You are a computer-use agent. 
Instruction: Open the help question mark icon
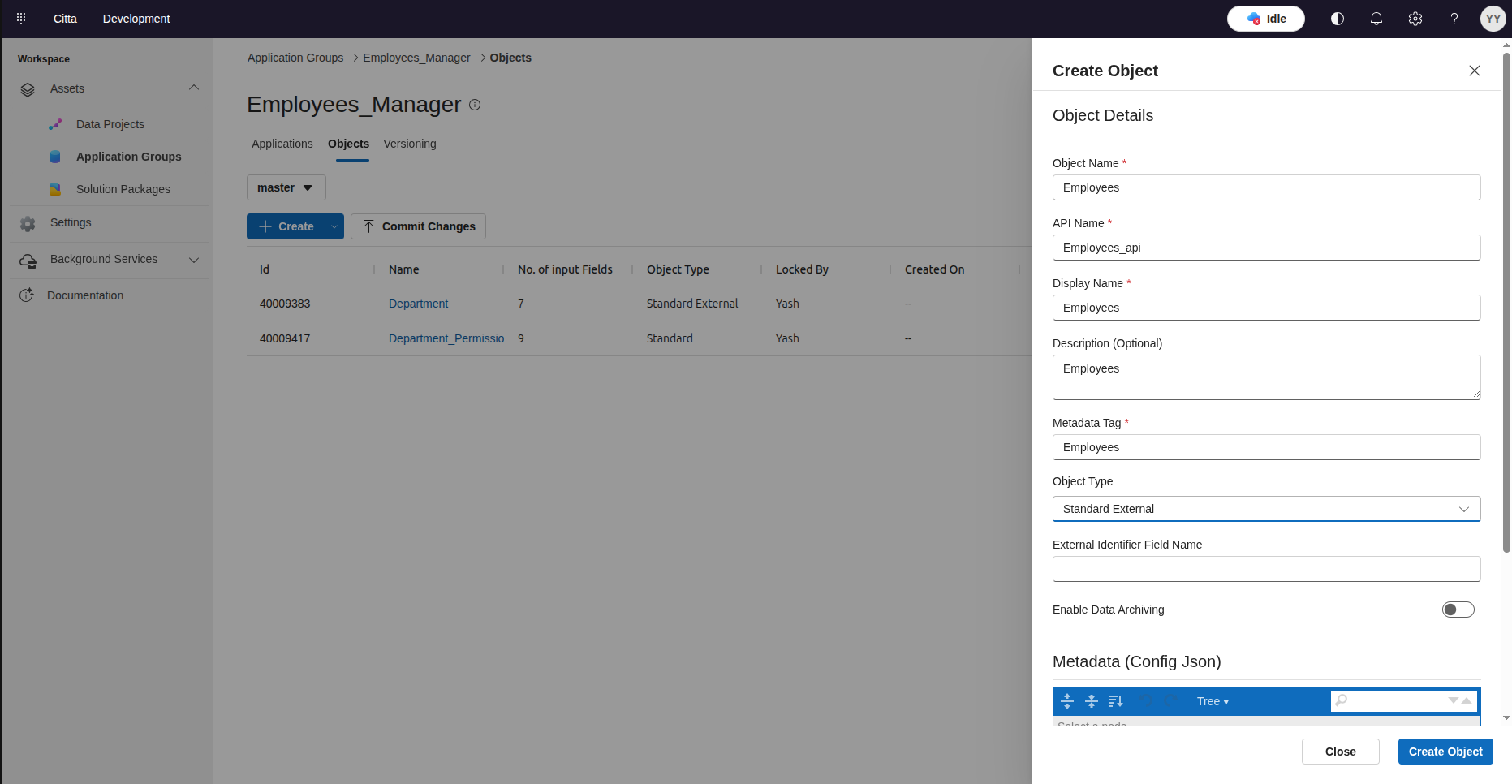pos(1454,19)
